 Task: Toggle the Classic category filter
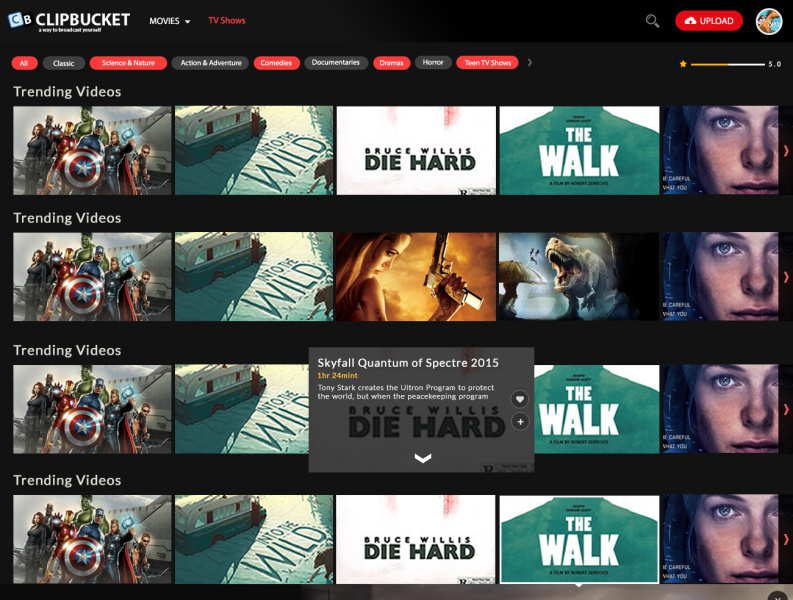click(x=63, y=63)
